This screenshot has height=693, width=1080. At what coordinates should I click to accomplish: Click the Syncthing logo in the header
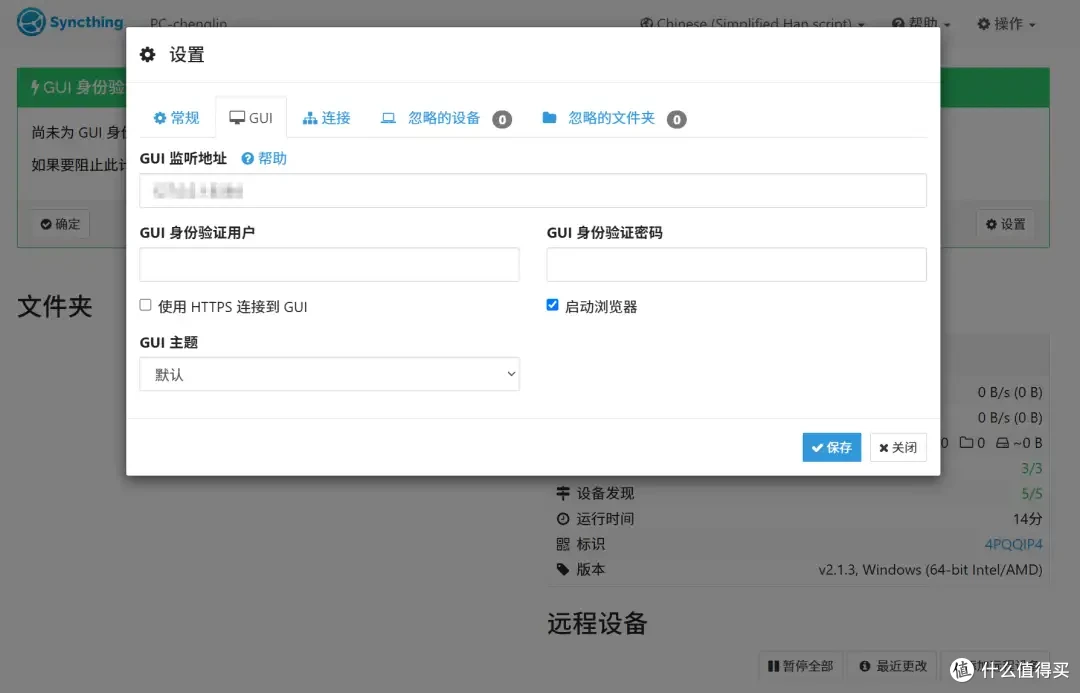[x=70, y=22]
